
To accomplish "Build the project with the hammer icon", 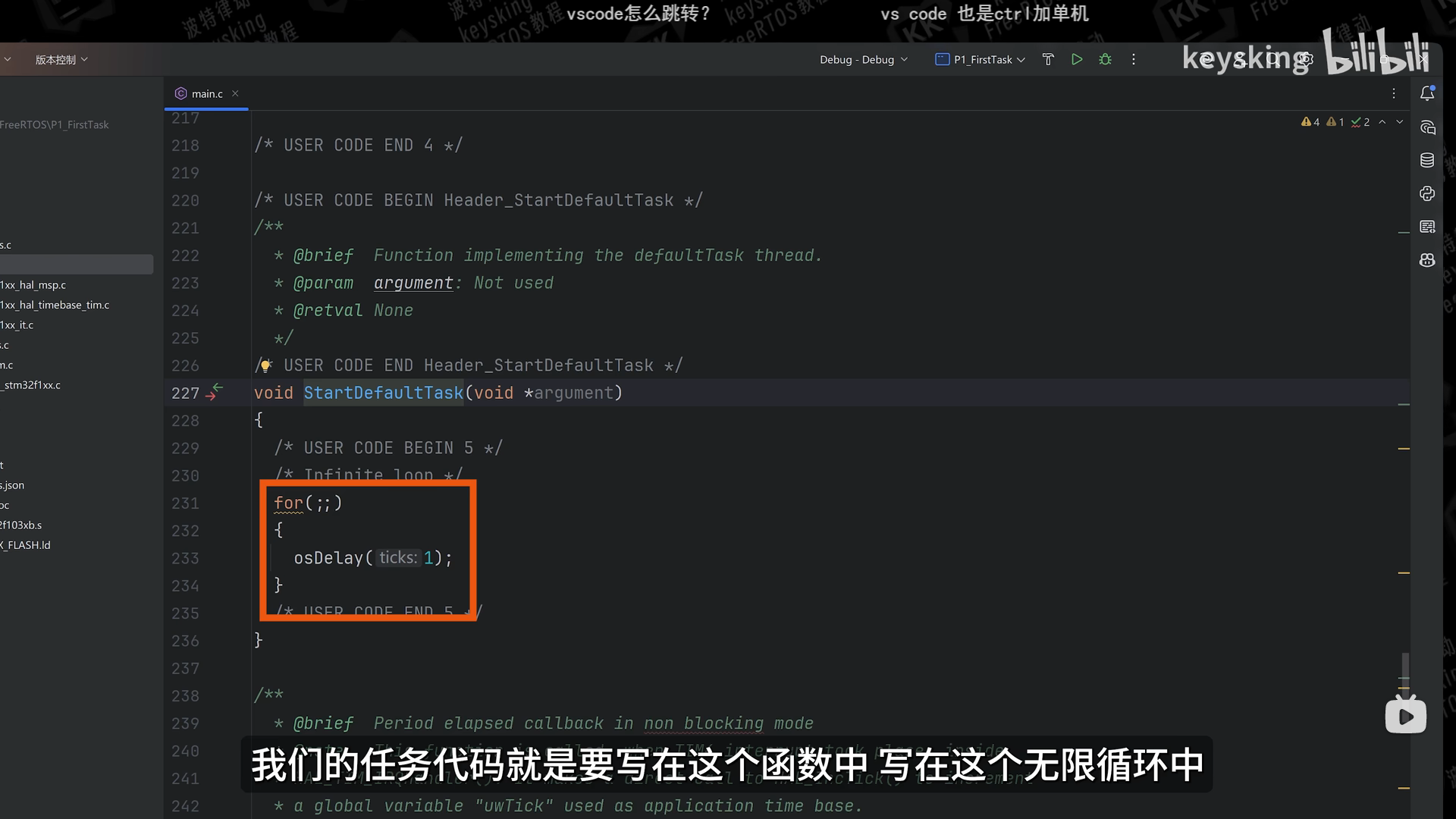I will (1048, 59).
